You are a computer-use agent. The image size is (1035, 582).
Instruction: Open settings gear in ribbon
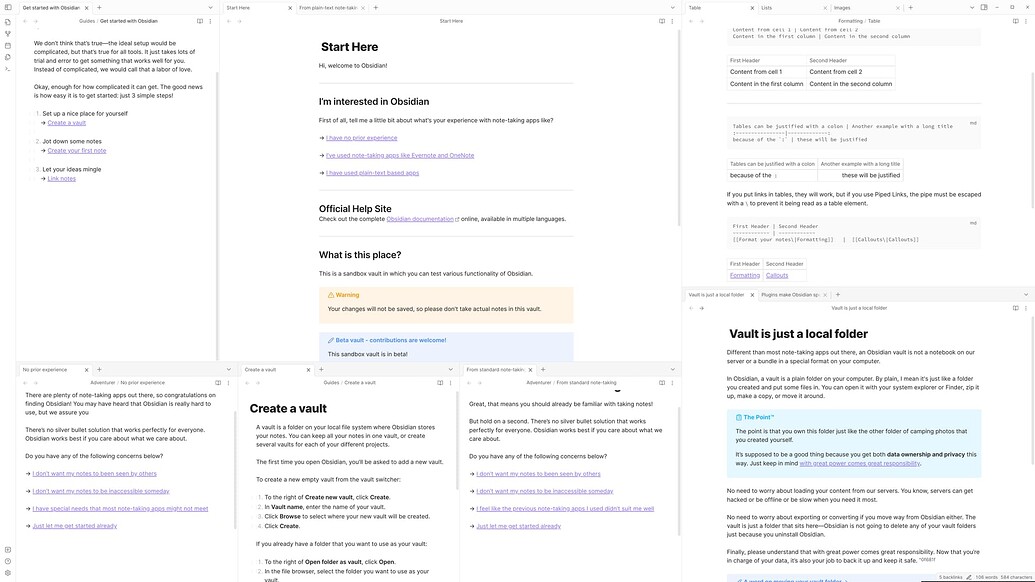(8, 573)
